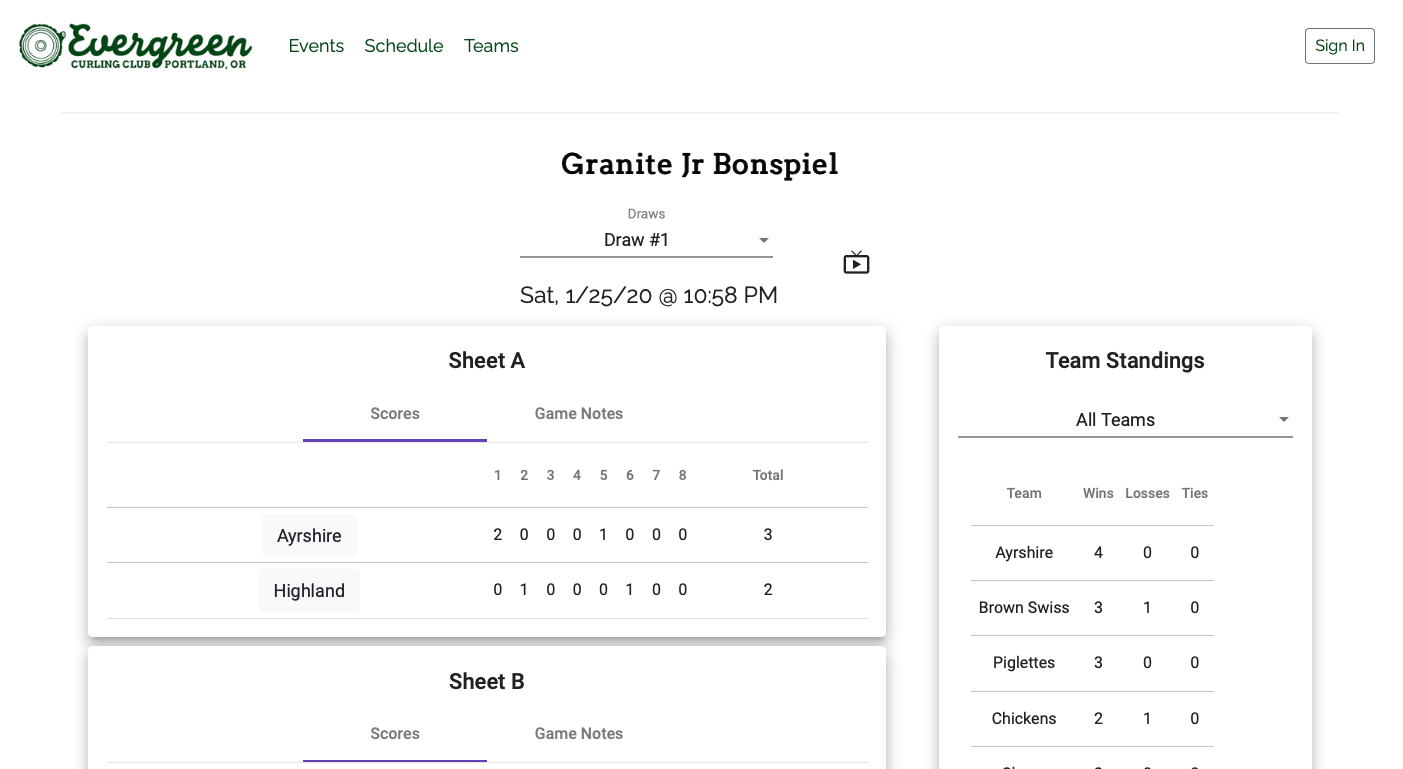Open the All Teams filter dropdown
1403x769 pixels.
[1115, 420]
